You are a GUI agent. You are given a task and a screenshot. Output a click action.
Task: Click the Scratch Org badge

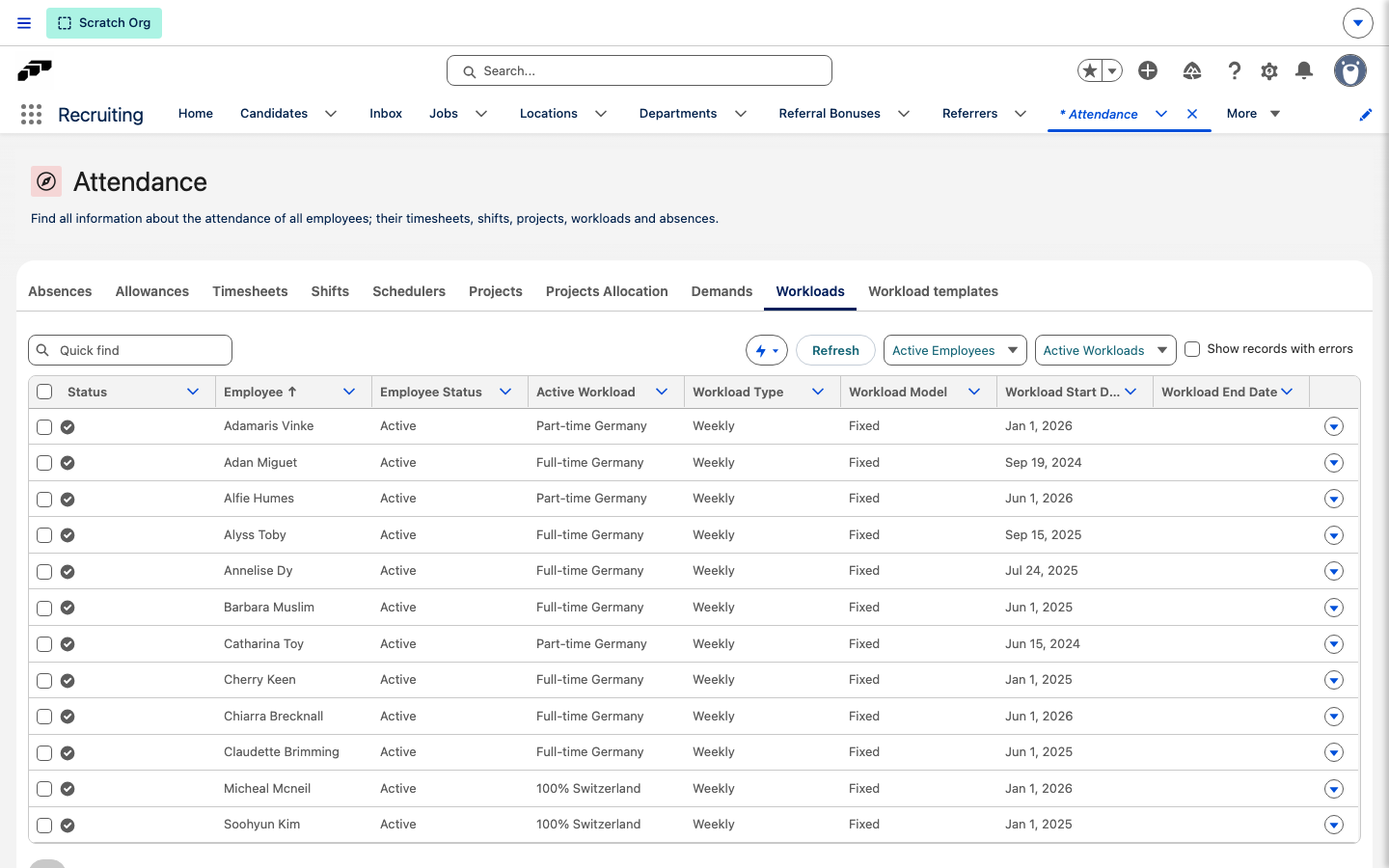104,23
